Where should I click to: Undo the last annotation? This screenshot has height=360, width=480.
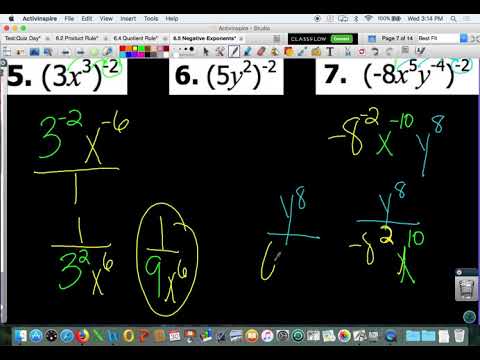pyautogui.click(x=375, y=52)
